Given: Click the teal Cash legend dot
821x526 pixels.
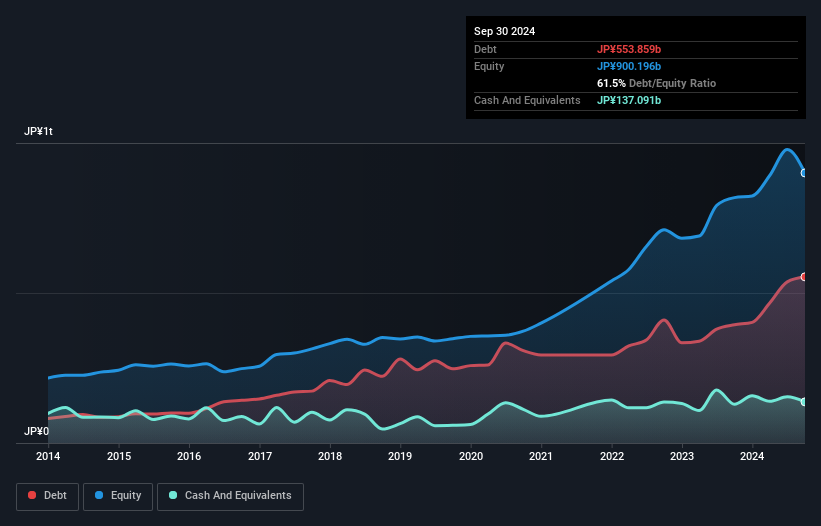Looking at the screenshot, I should coord(173,495).
